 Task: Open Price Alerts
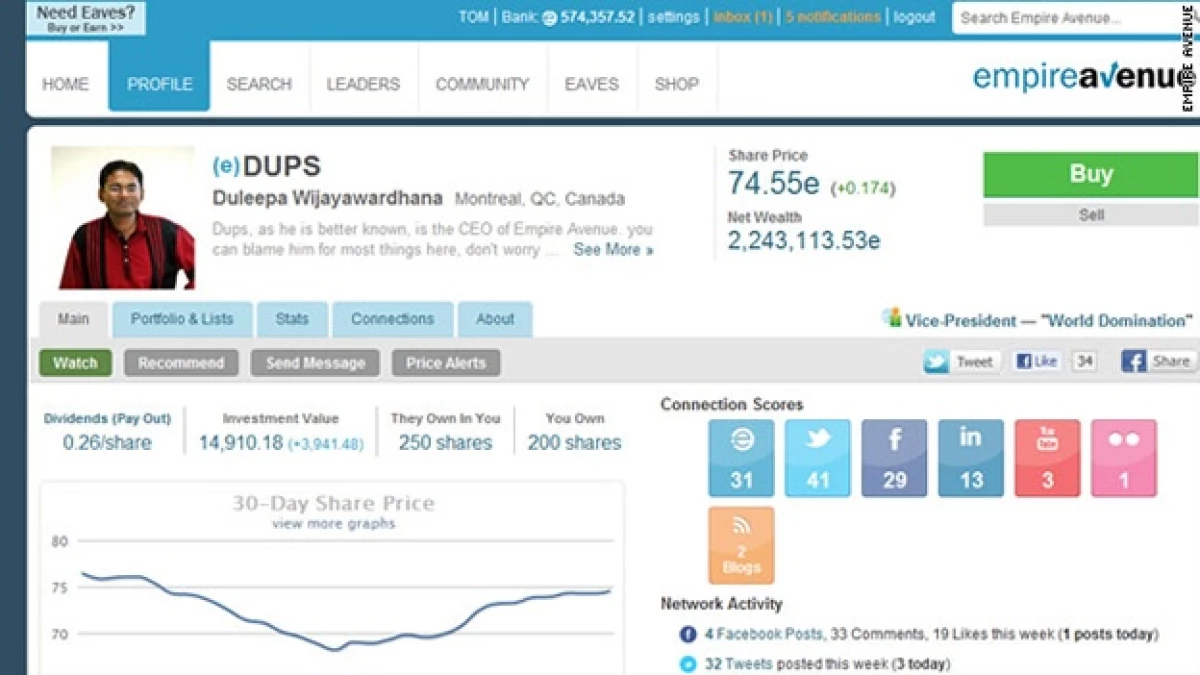(446, 363)
